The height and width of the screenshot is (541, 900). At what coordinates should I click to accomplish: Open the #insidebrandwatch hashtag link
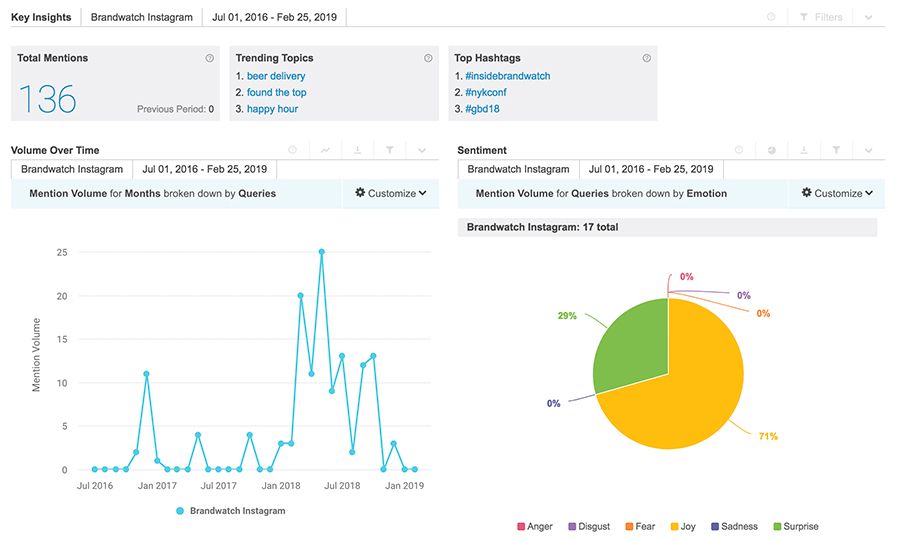507,76
